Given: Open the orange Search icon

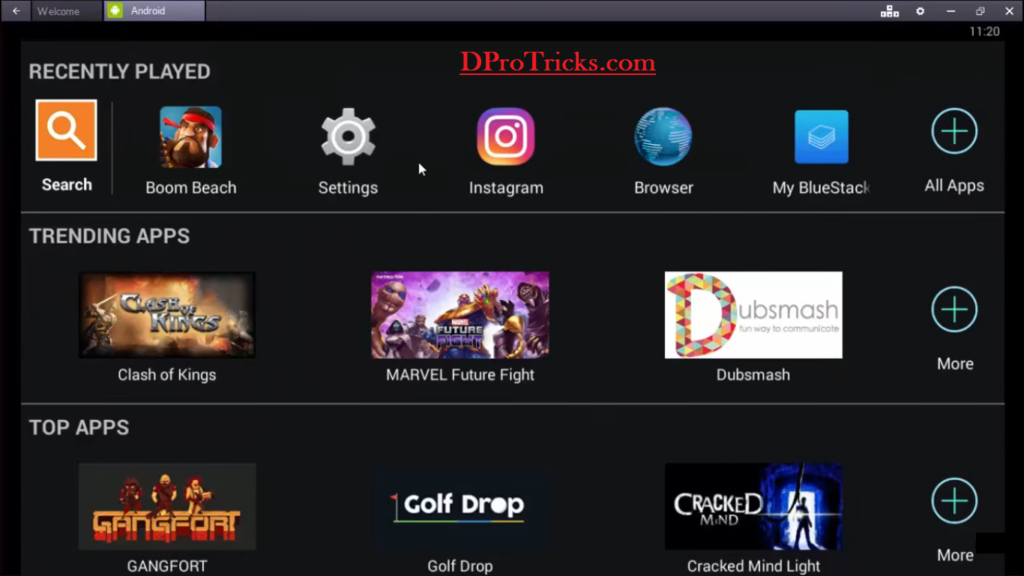Looking at the screenshot, I should pyautogui.click(x=66, y=130).
